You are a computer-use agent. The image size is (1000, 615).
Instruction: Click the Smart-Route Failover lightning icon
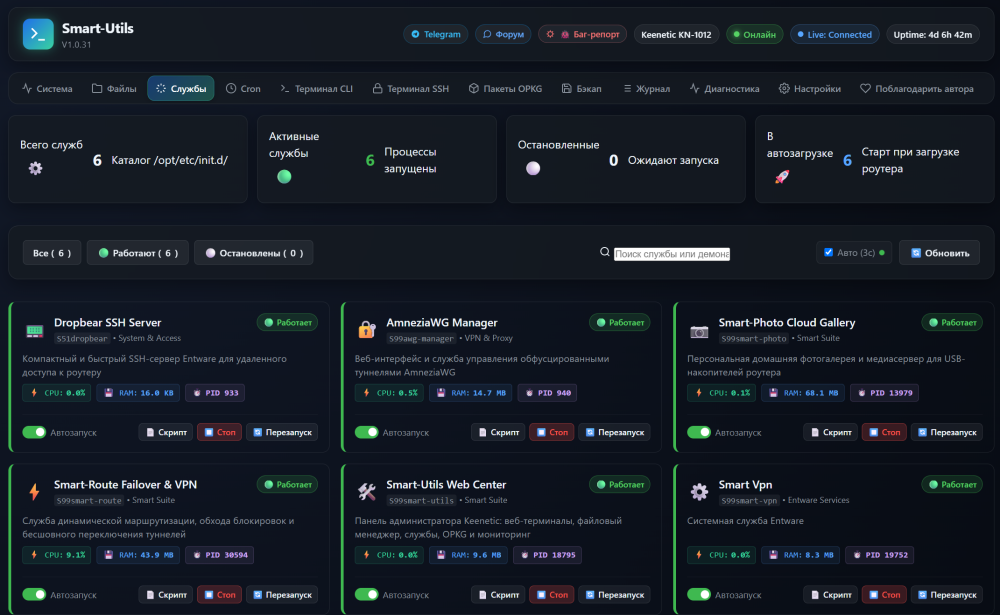tap(34, 492)
